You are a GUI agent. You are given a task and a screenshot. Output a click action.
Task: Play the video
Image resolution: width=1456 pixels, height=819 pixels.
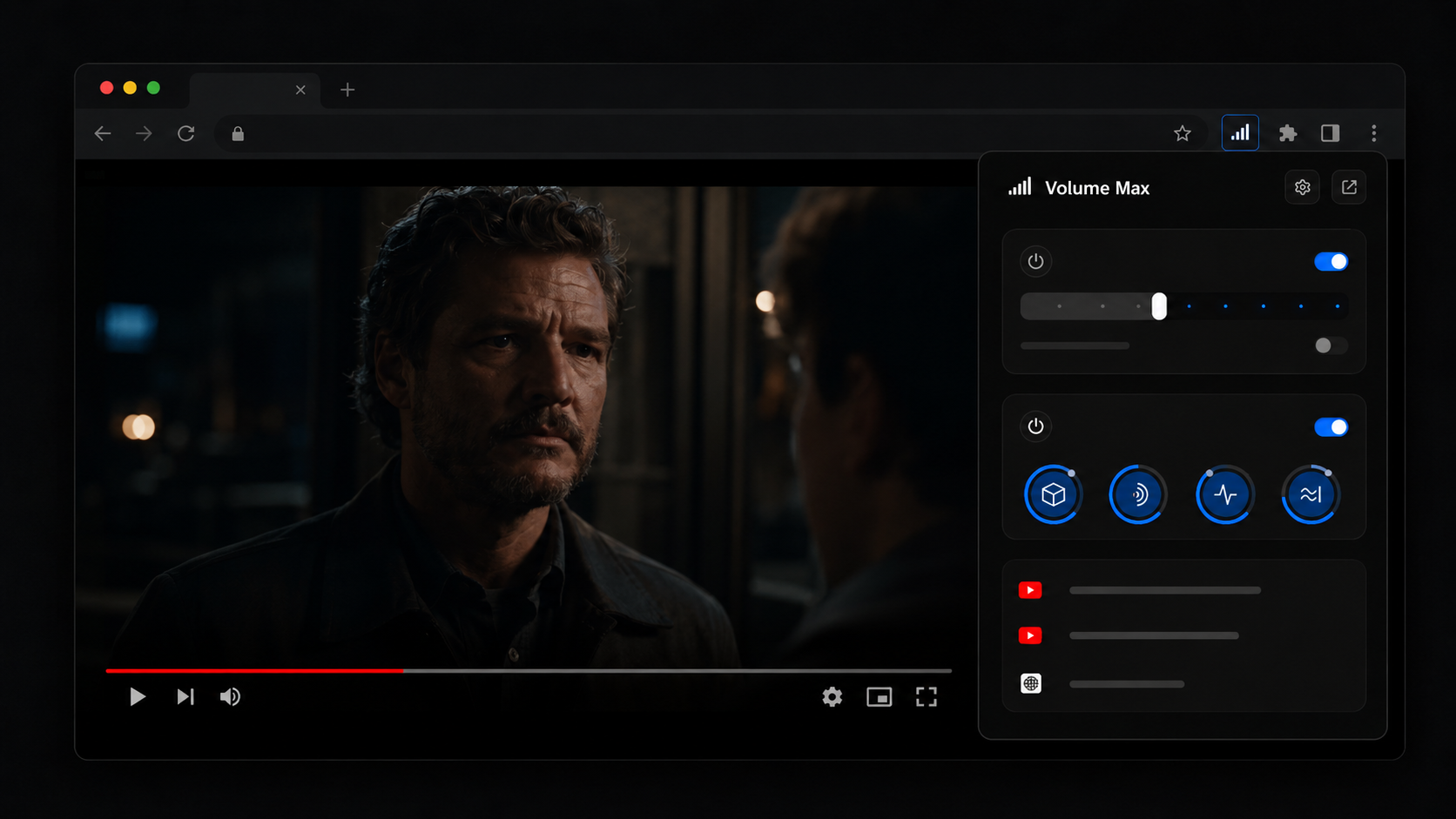[x=137, y=696]
